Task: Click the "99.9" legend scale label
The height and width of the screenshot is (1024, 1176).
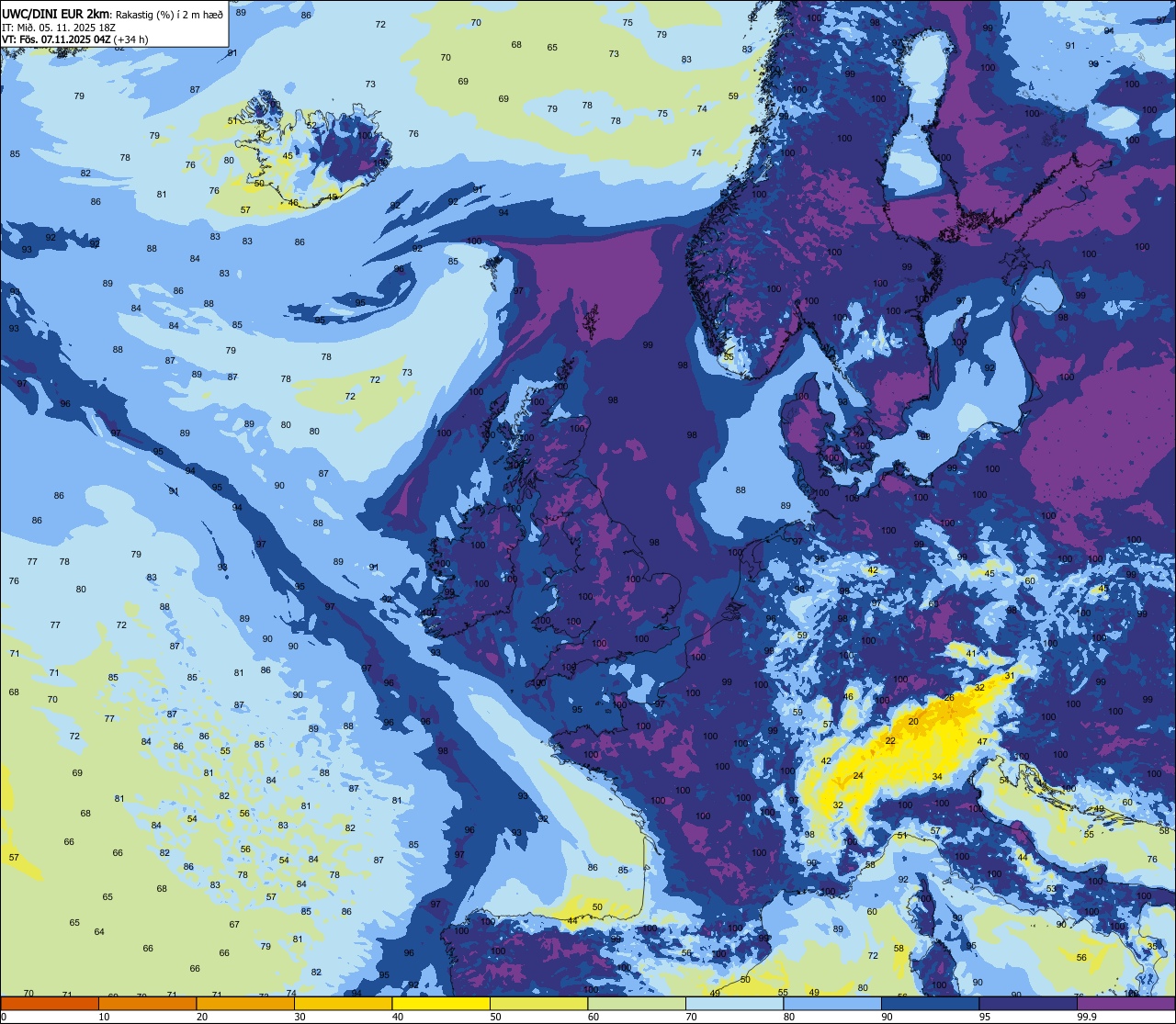Action: (1087, 1017)
